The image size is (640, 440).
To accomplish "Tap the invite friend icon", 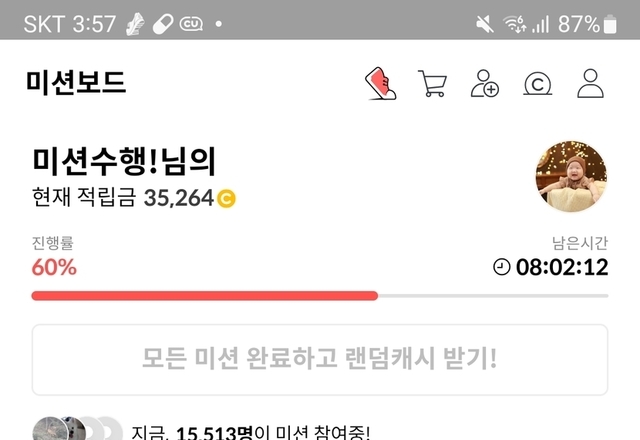I will [485, 83].
